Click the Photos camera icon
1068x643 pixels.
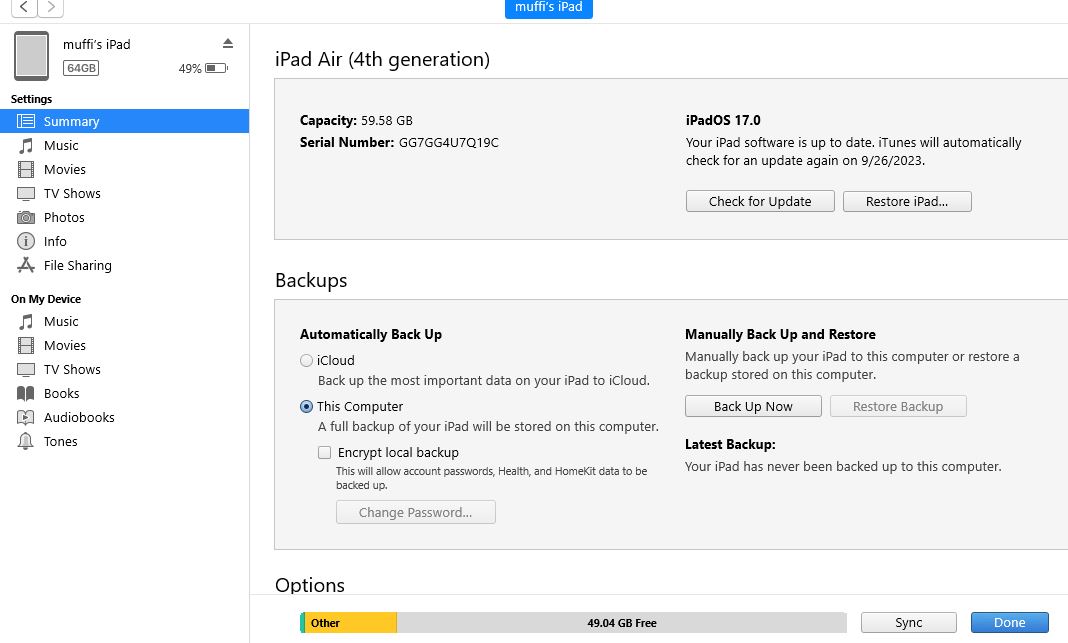(26, 218)
